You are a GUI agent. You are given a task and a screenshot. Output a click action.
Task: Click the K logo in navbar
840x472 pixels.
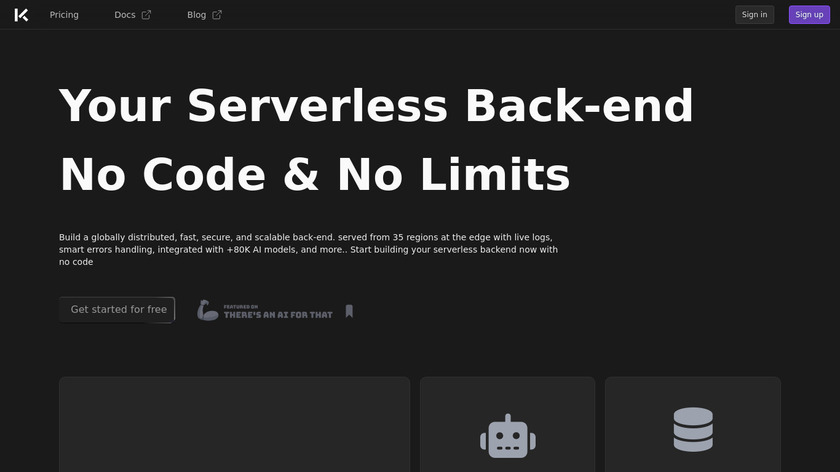tap(21, 15)
